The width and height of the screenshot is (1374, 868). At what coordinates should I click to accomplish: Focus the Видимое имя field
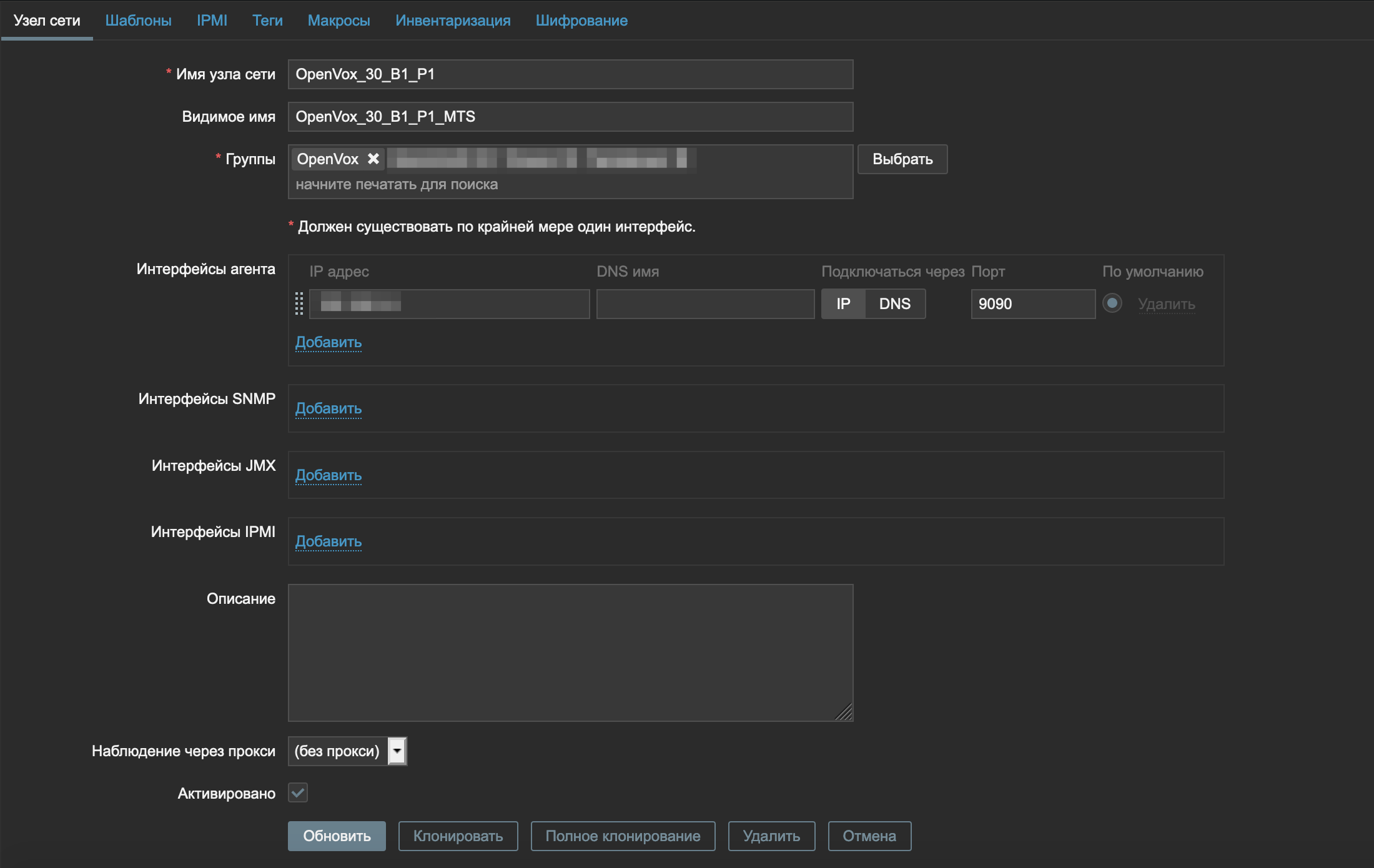tap(570, 117)
